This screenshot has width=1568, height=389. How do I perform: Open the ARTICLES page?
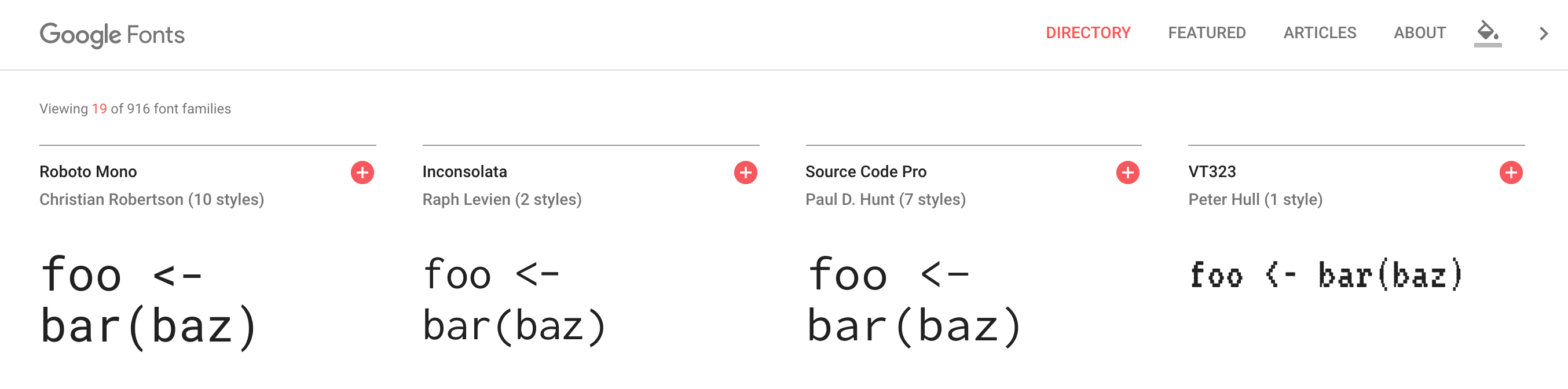(x=1320, y=33)
